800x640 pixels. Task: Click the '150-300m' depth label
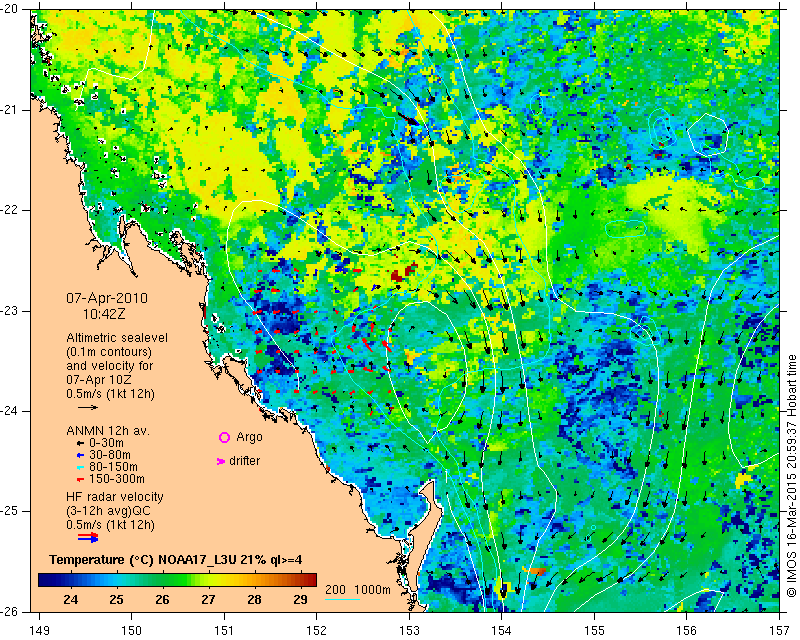click(117, 479)
